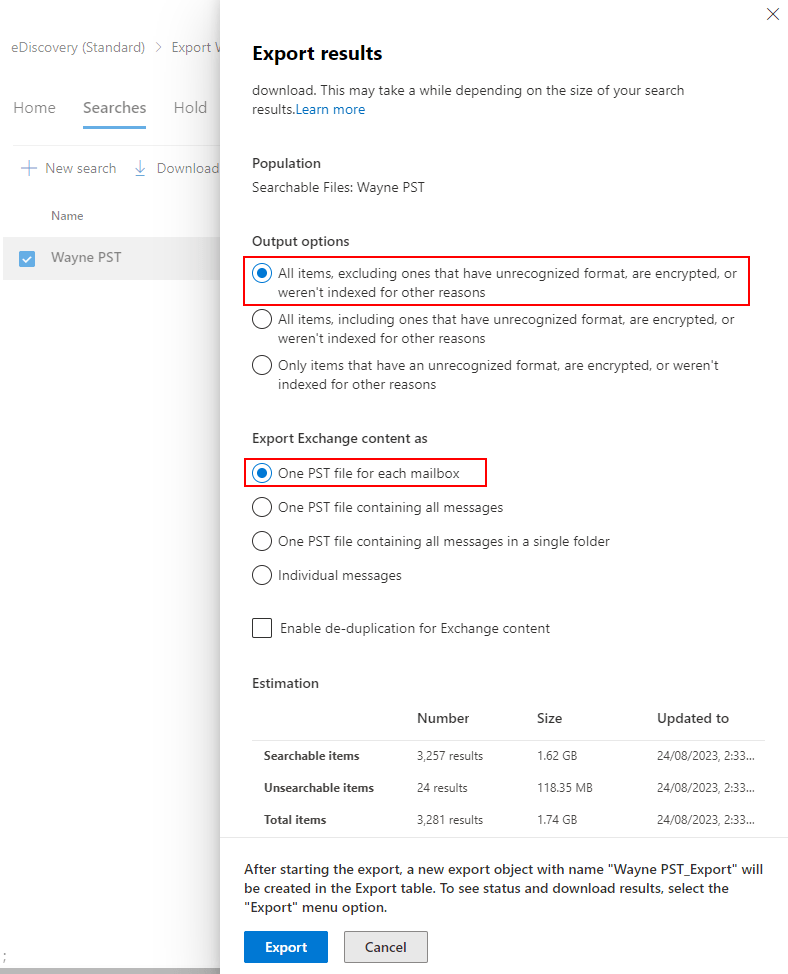Go to eDiscovery (Standard) breadcrumb

tap(78, 47)
